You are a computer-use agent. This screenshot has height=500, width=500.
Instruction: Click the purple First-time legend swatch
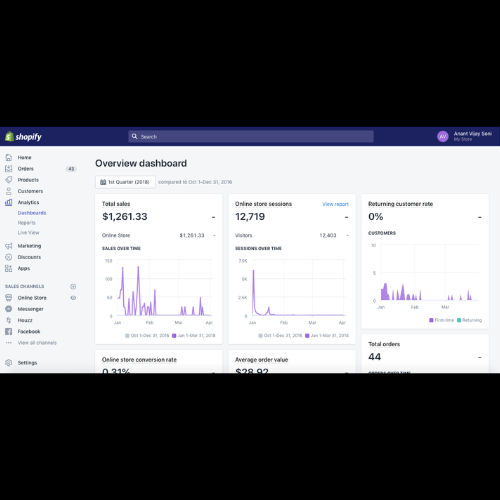point(431,320)
